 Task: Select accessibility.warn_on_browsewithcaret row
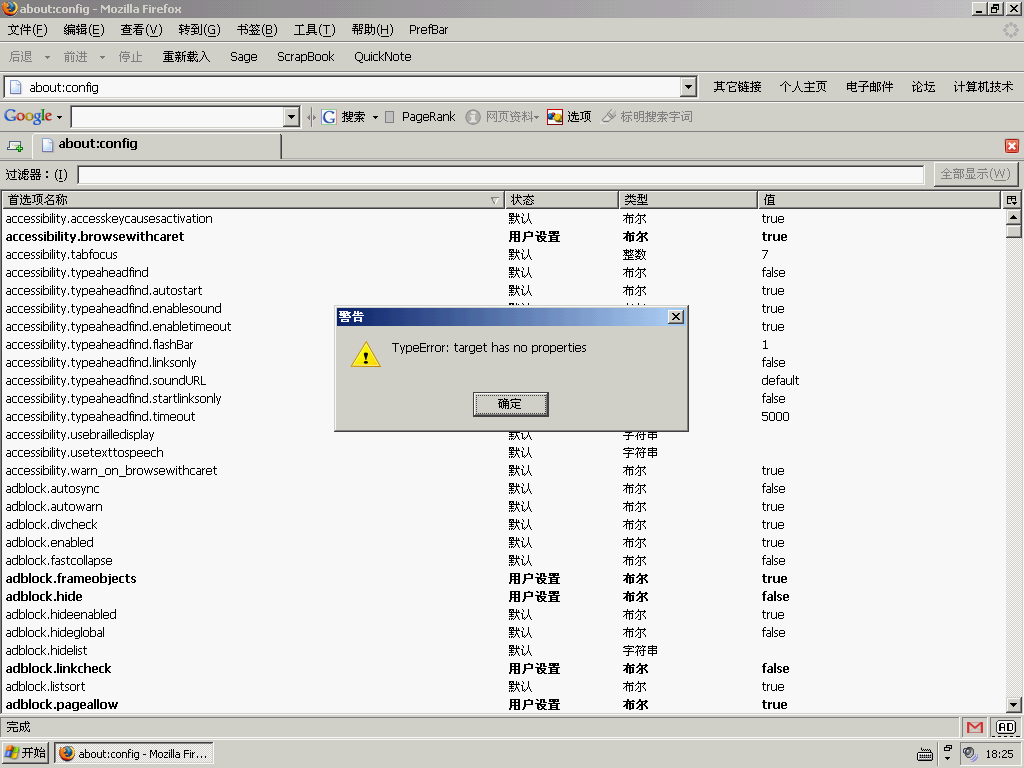point(503,471)
